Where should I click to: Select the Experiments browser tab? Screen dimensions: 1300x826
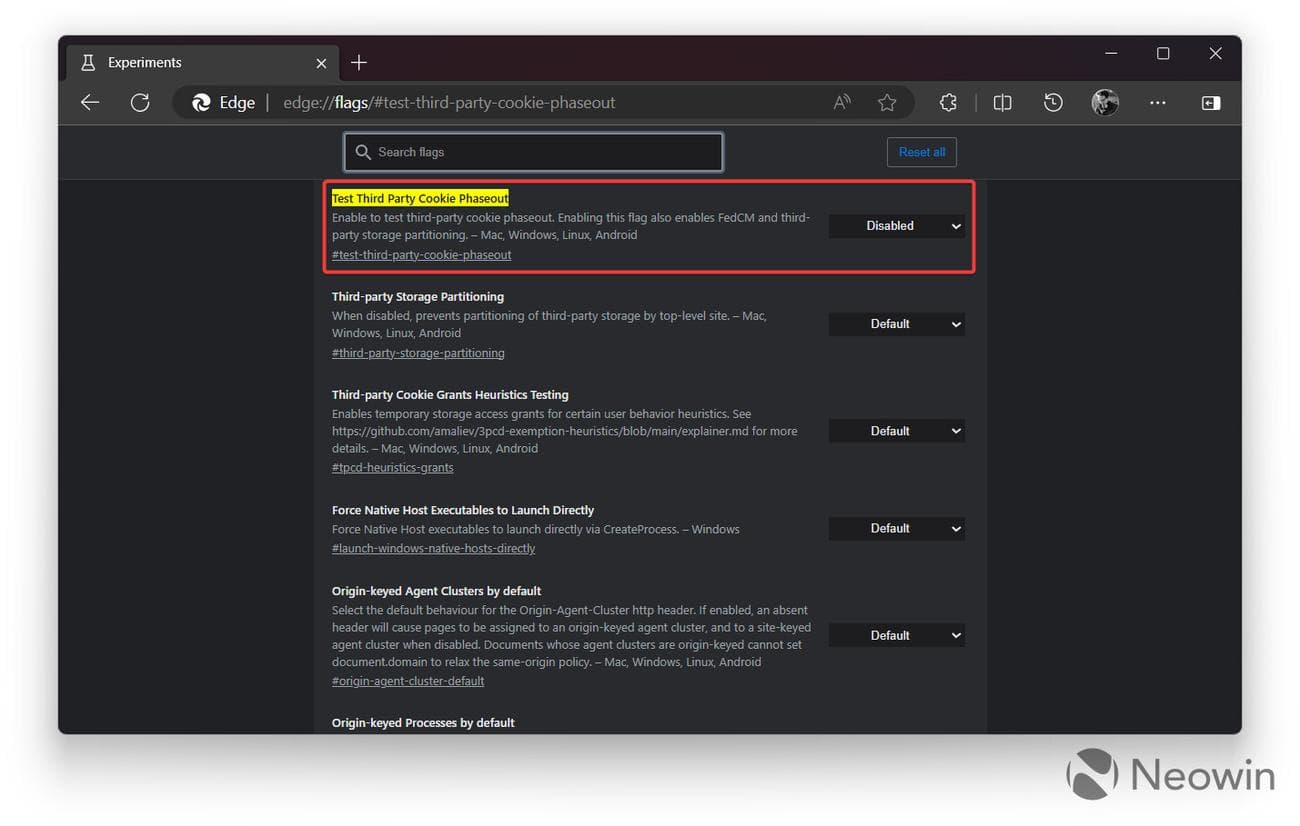click(x=190, y=62)
